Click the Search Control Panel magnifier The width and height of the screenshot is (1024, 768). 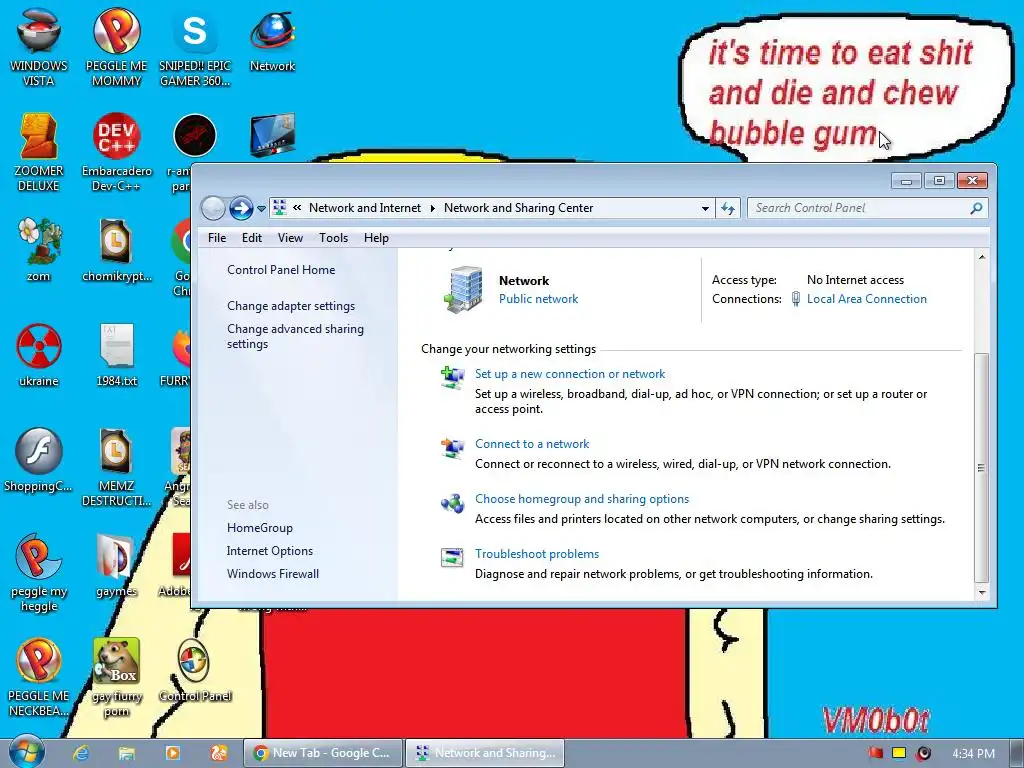click(x=976, y=208)
